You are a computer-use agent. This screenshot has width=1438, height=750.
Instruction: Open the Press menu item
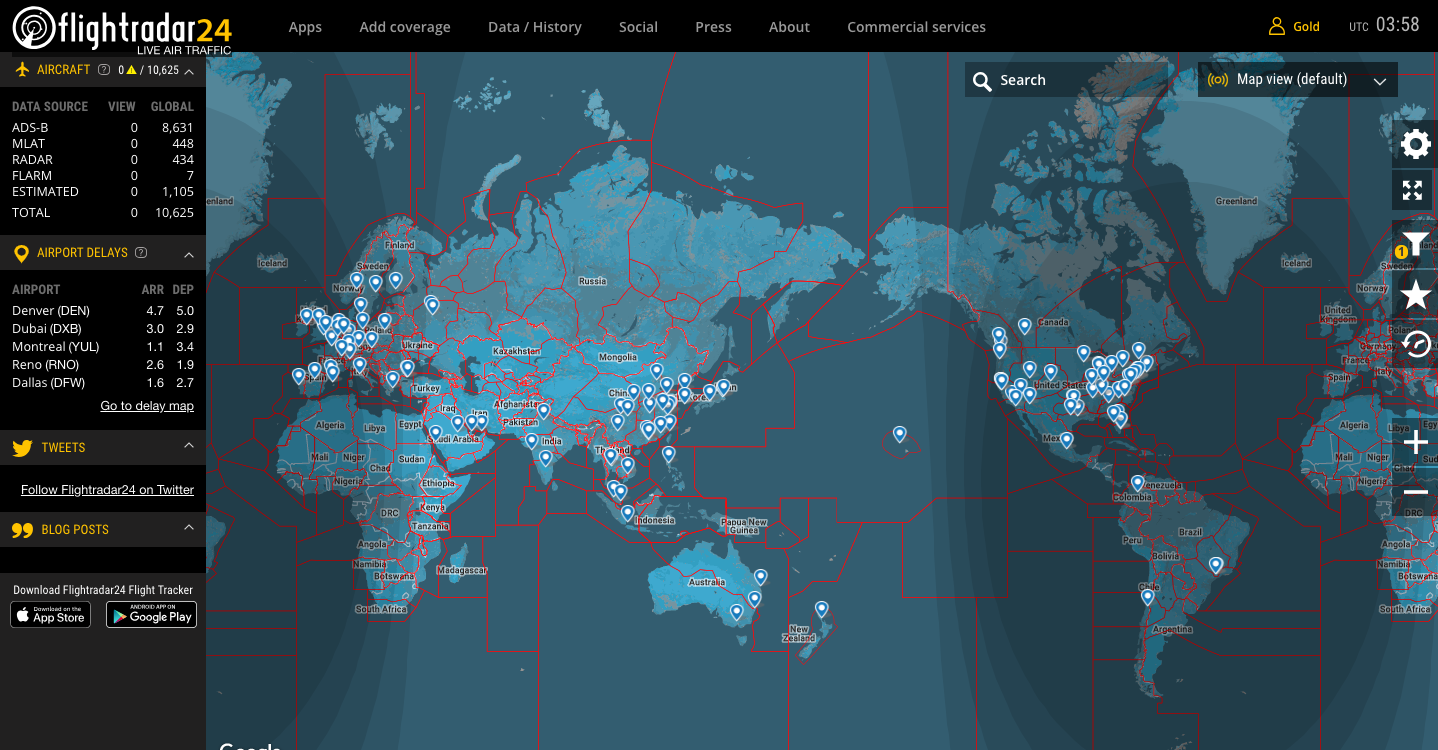(x=713, y=27)
